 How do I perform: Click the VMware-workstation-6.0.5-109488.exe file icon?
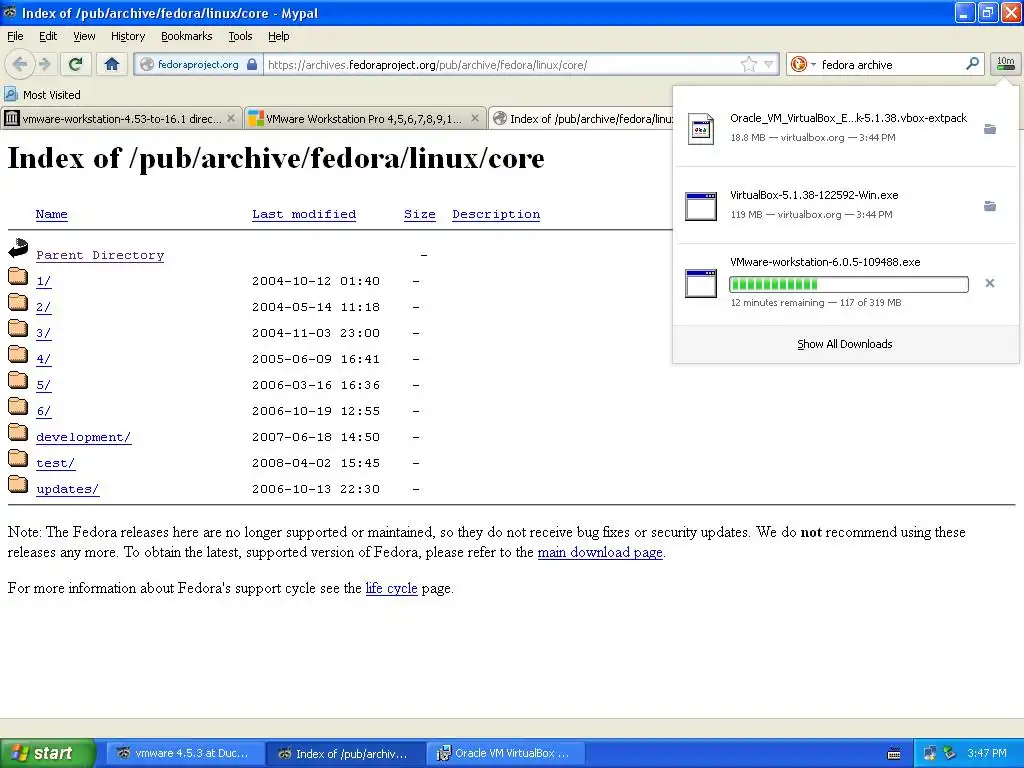(701, 283)
